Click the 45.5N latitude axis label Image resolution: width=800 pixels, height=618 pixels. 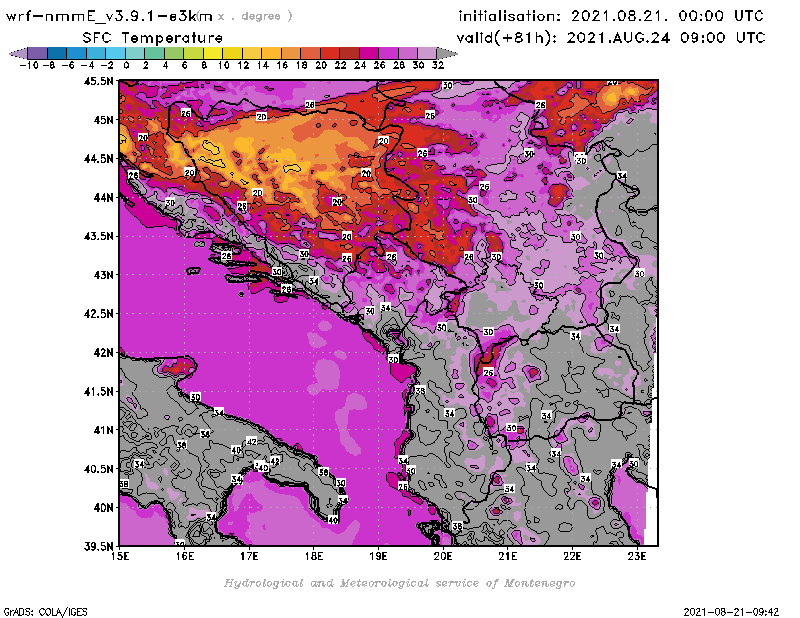(x=99, y=82)
